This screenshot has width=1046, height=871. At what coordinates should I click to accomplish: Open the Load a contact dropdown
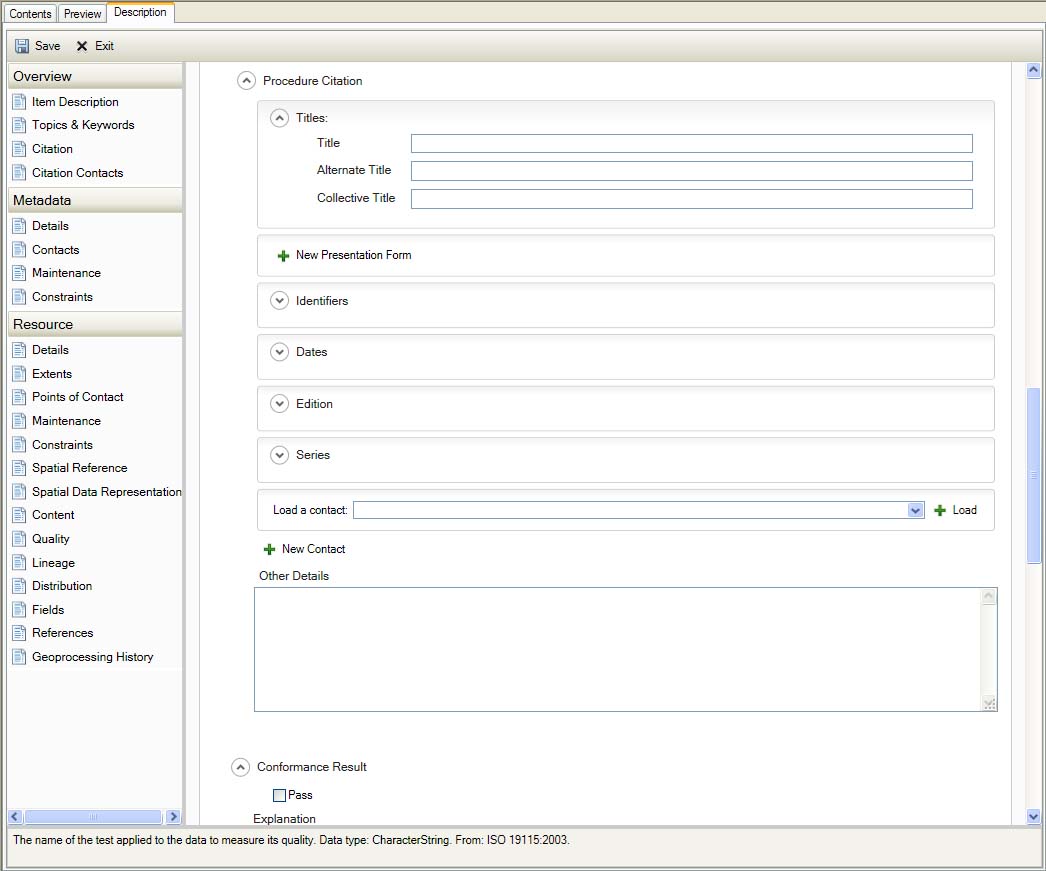coord(915,510)
